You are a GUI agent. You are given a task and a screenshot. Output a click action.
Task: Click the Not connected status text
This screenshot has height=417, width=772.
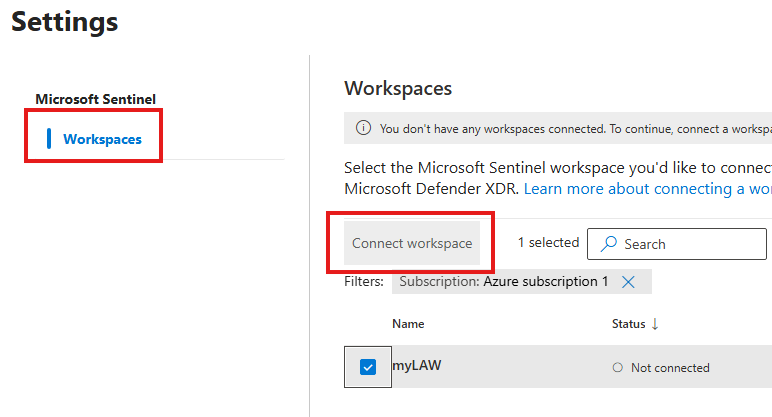pos(670,368)
